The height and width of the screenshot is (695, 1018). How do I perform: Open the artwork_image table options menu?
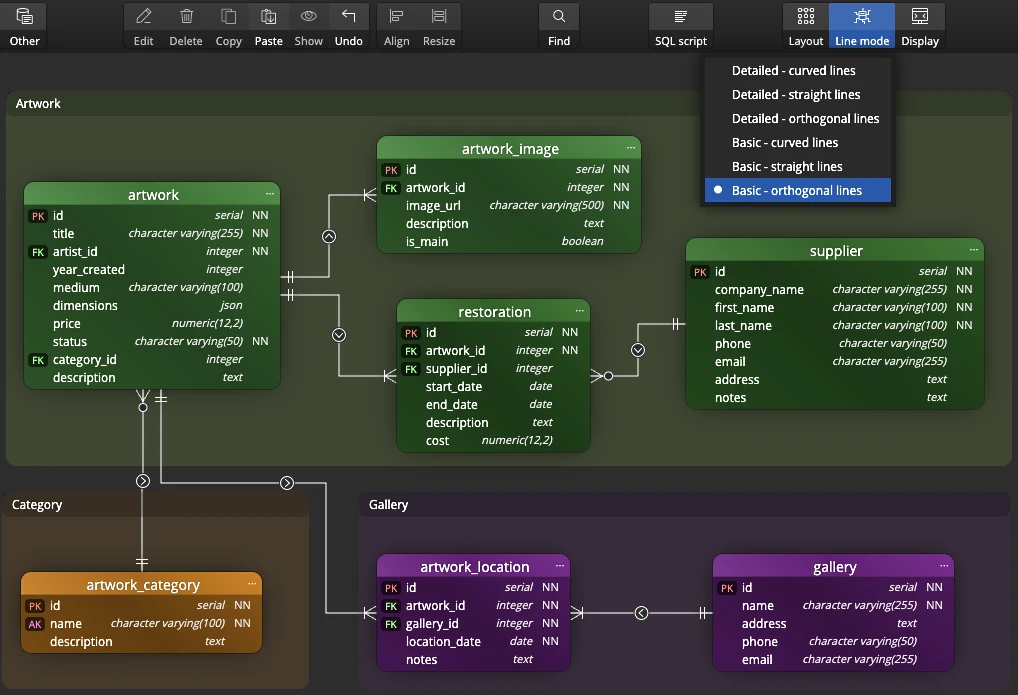[x=630, y=148]
